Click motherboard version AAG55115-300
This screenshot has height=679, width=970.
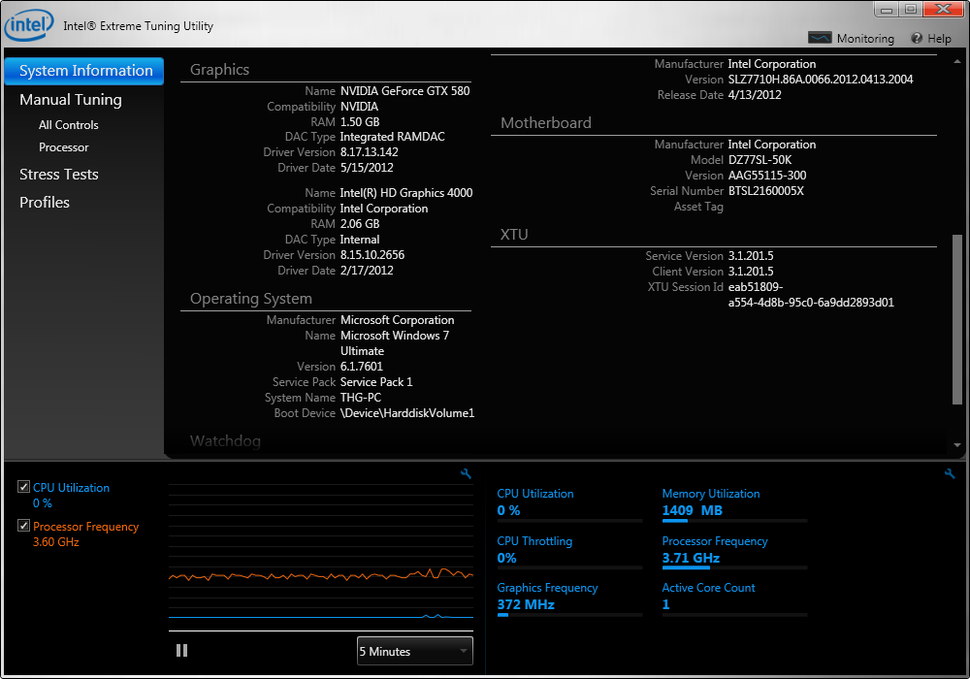pos(767,176)
